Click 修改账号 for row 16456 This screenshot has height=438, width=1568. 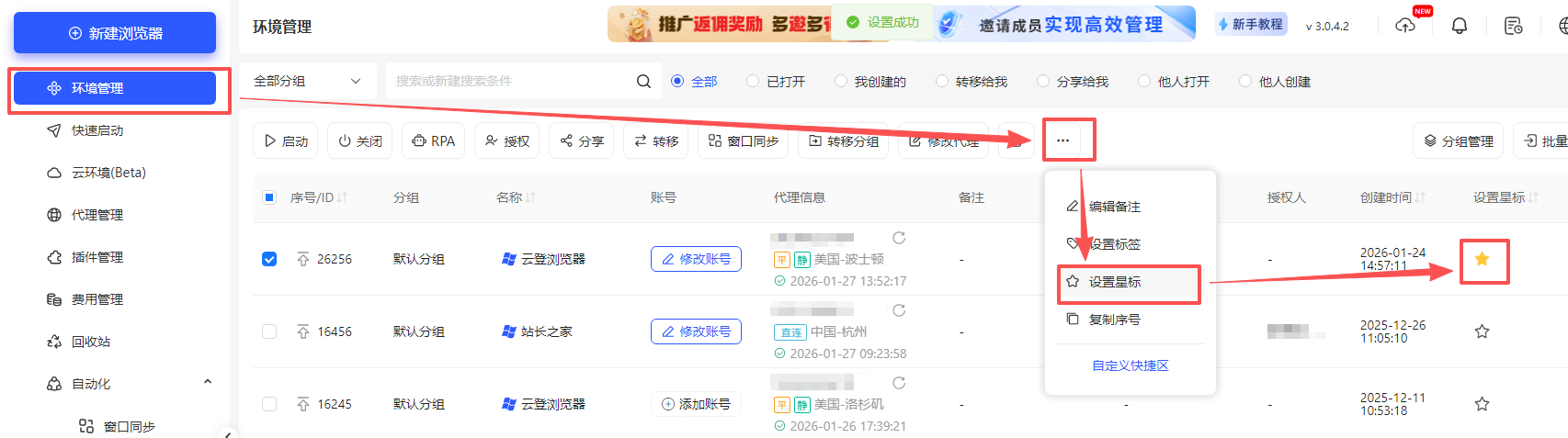click(x=696, y=331)
